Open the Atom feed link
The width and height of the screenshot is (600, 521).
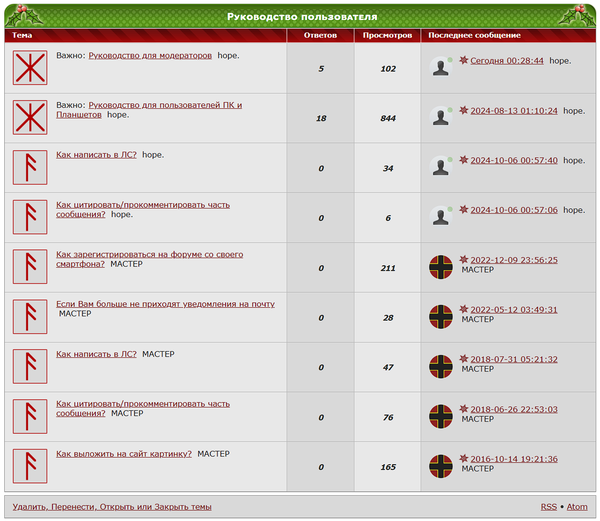coord(577,507)
